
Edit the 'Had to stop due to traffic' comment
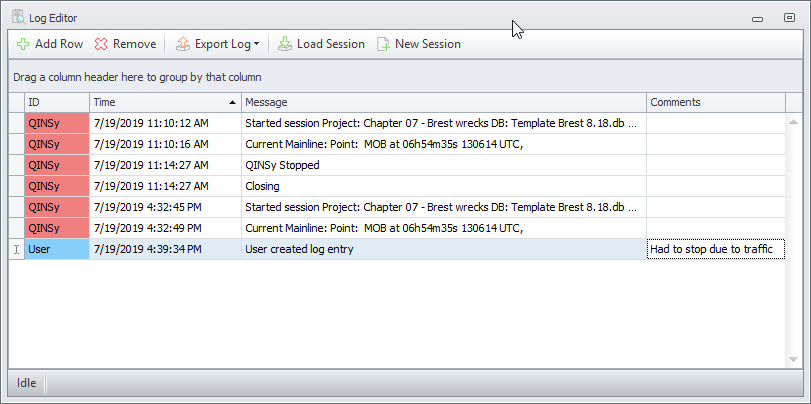pyautogui.click(x=715, y=250)
